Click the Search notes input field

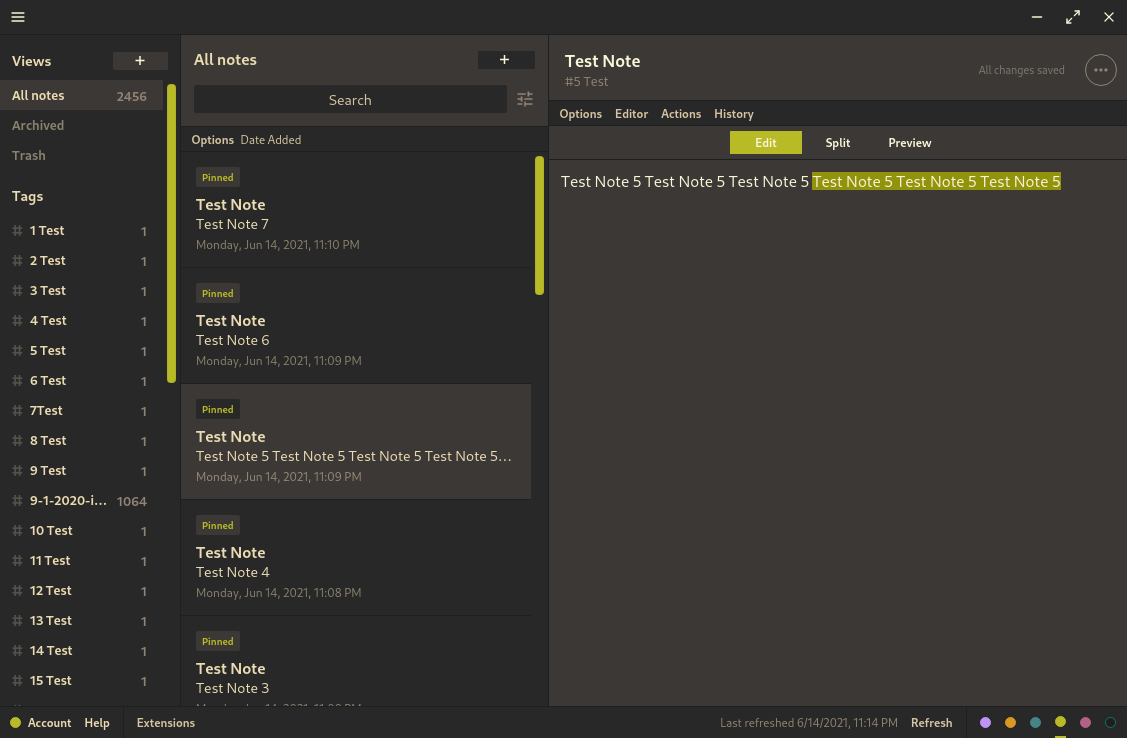click(x=350, y=100)
